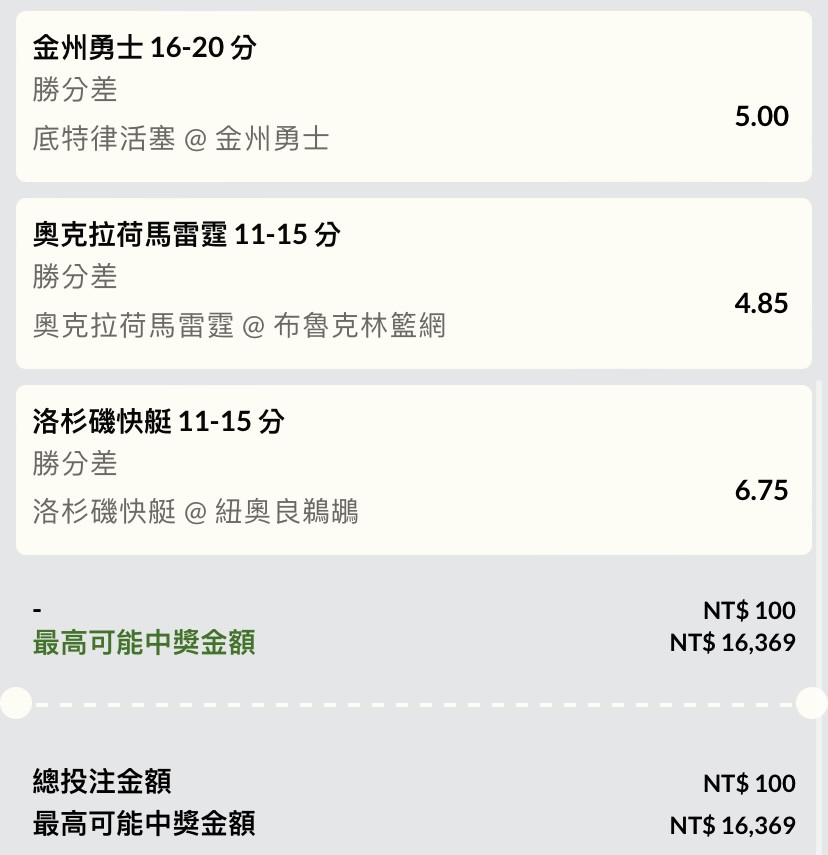Open the 金州勇士 16-20 分 bet card
The image size is (828, 855).
tap(413, 97)
